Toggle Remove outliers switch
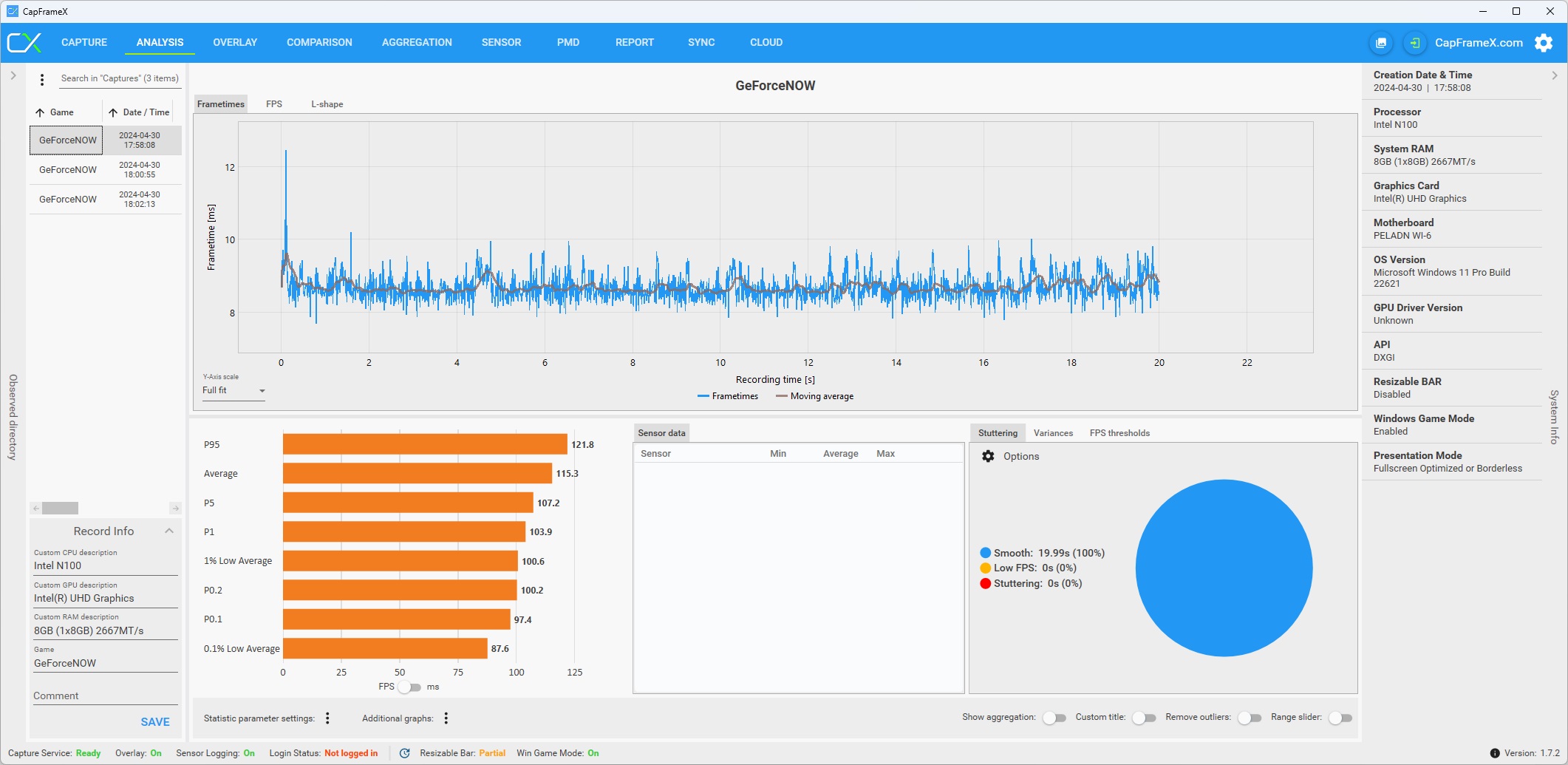 point(1250,718)
